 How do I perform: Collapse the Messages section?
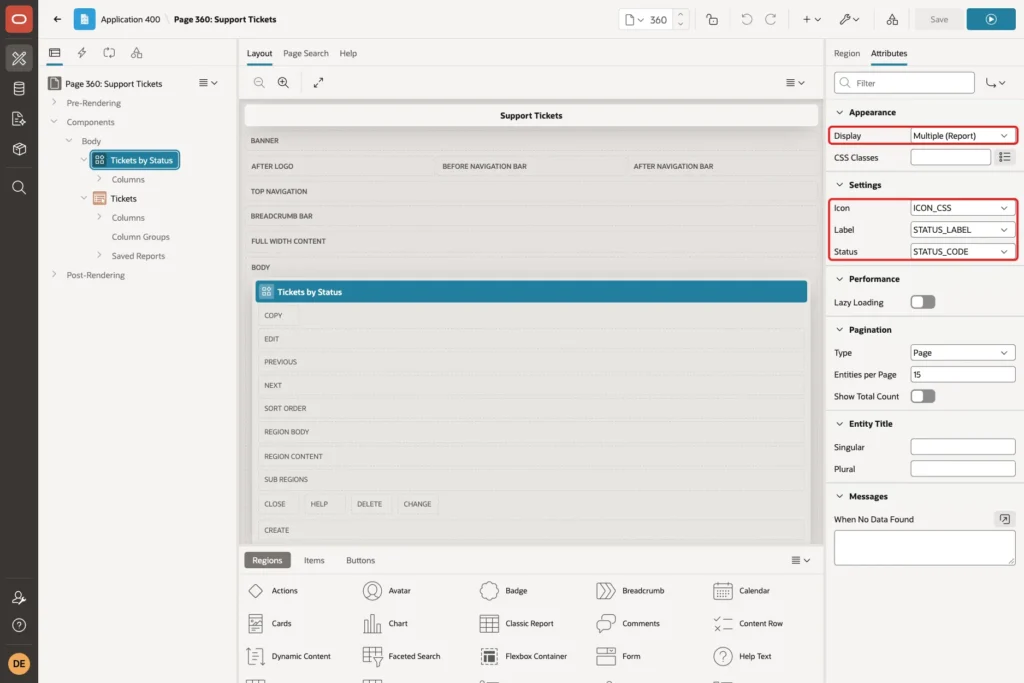[840, 496]
